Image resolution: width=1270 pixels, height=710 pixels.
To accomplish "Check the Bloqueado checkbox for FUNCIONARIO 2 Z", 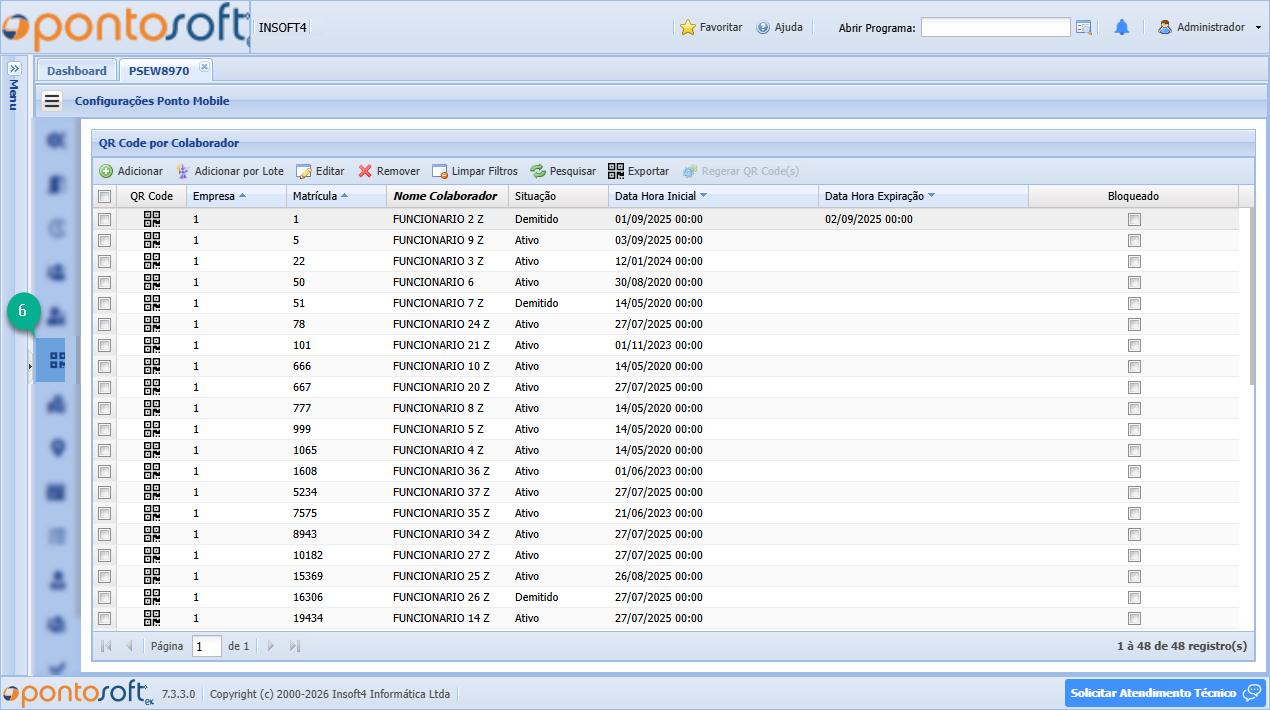I will [x=1134, y=219].
